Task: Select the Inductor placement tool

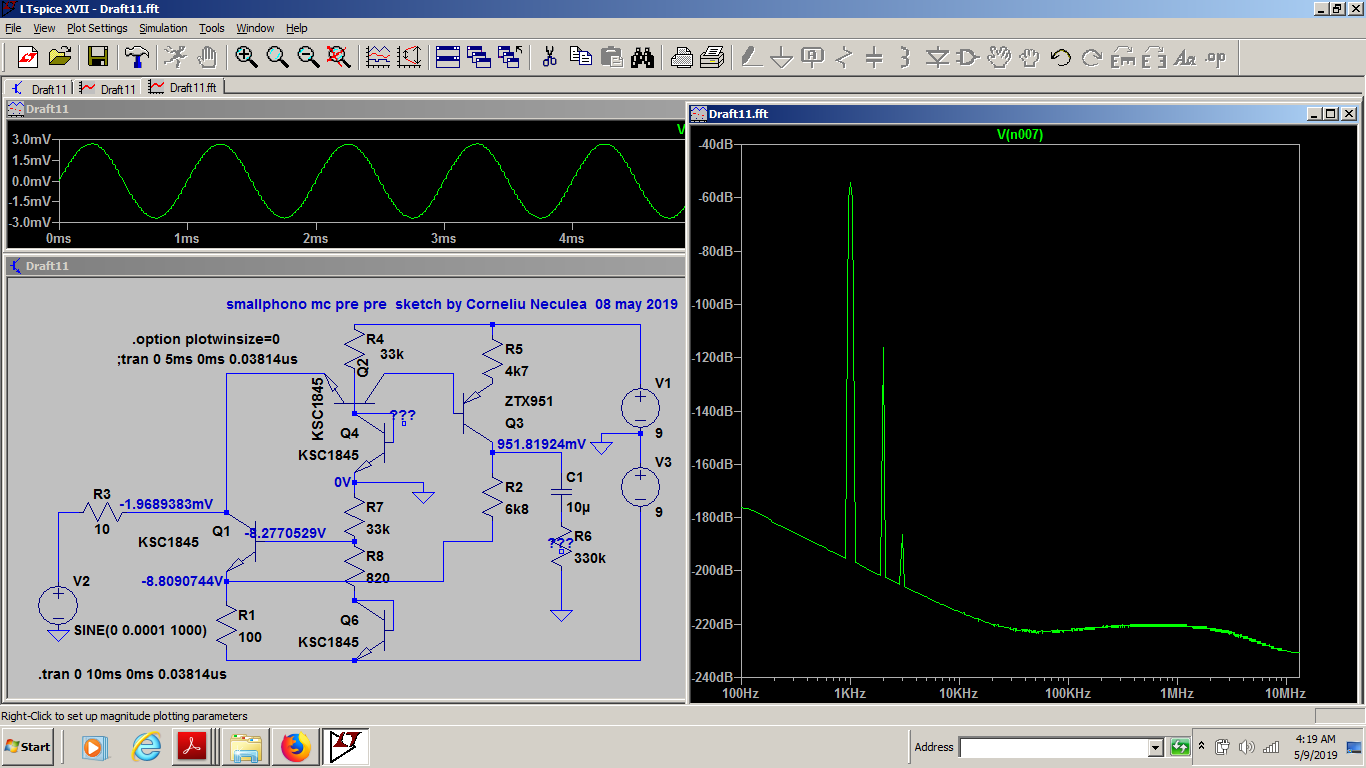Action: pos(905,57)
